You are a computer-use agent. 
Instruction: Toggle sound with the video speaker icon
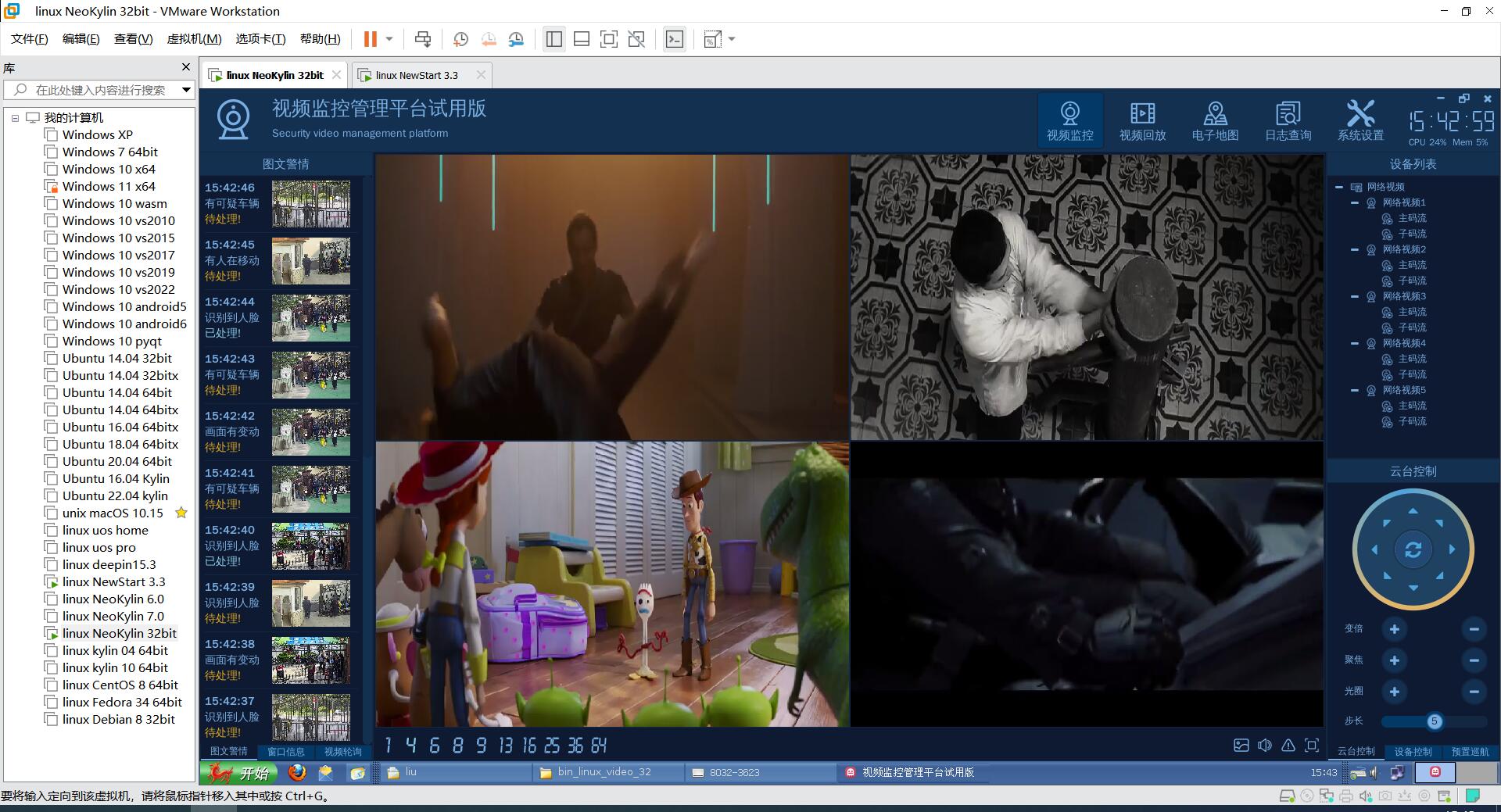click(1265, 746)
